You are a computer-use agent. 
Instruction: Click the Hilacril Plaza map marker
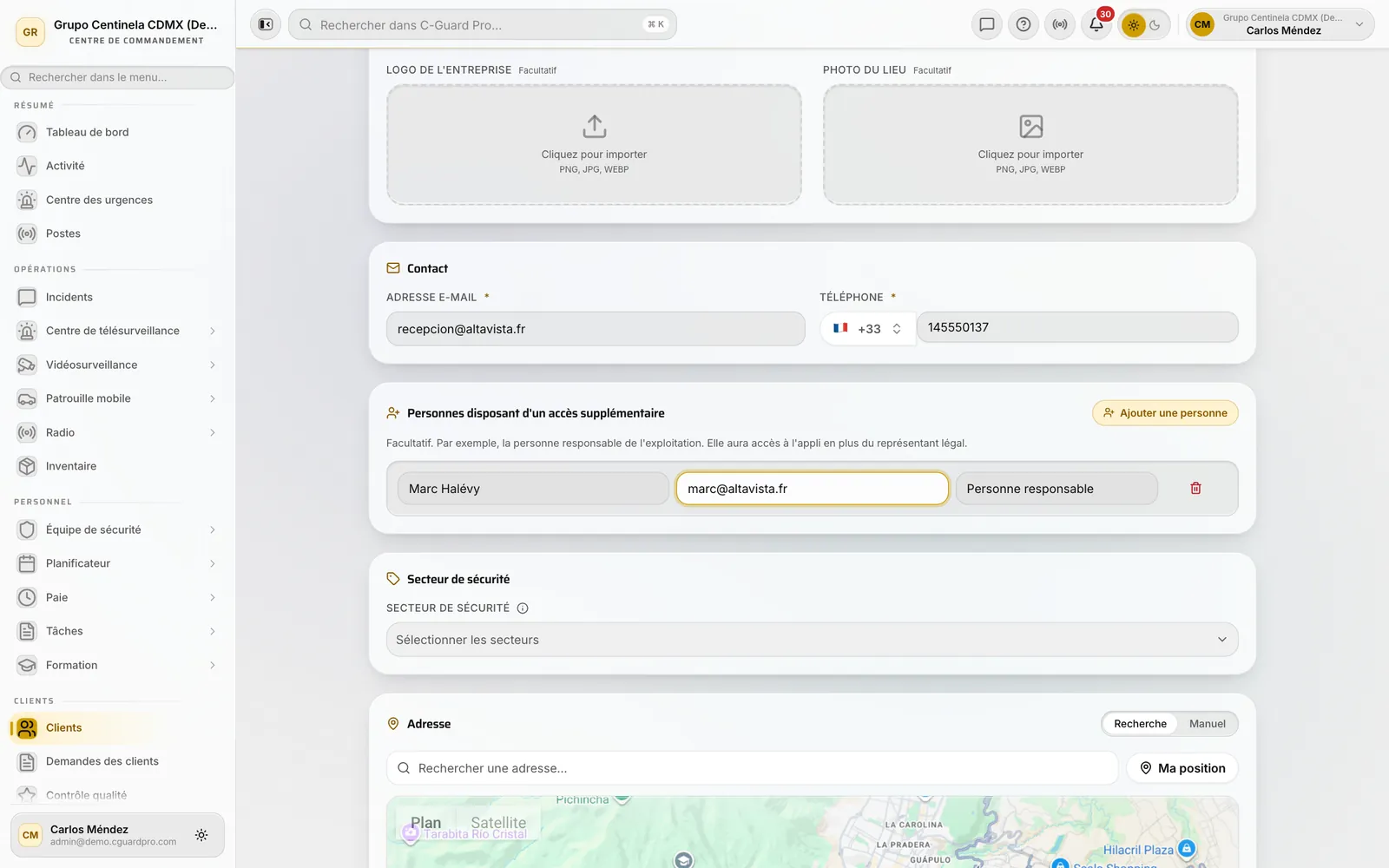tap(1187, 849)
